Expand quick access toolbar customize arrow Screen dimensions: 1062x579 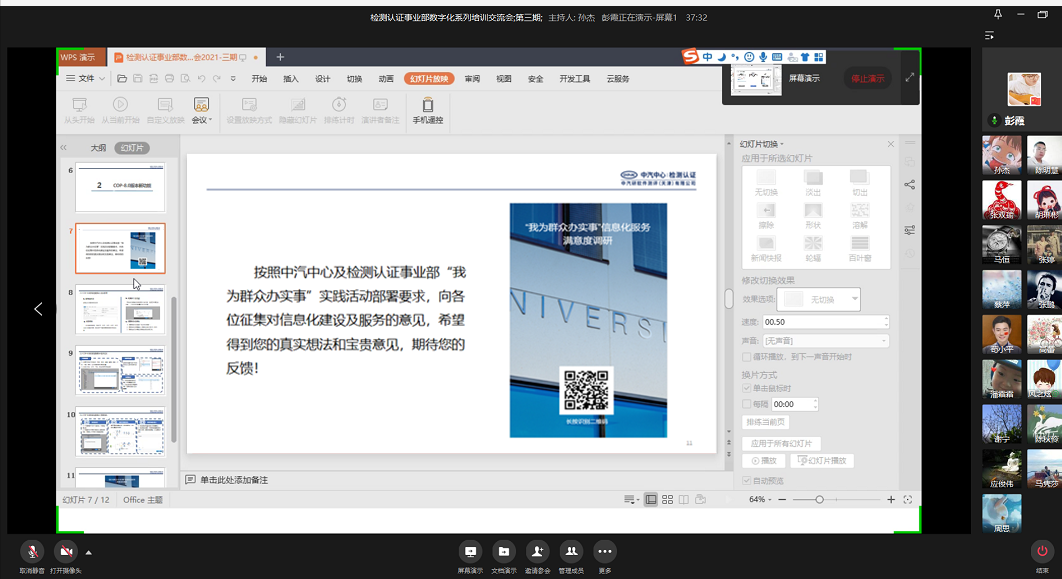(x=233, y=79)
